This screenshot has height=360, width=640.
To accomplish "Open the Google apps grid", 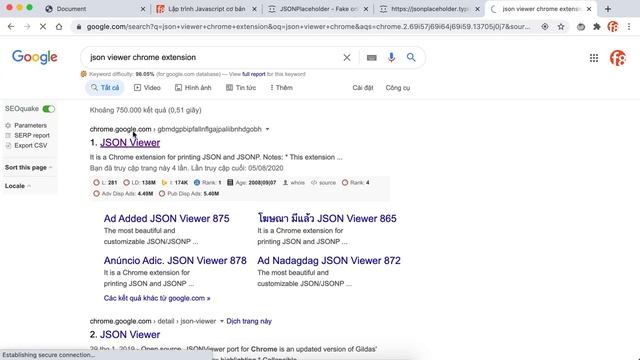I will (x=594, y=58).
